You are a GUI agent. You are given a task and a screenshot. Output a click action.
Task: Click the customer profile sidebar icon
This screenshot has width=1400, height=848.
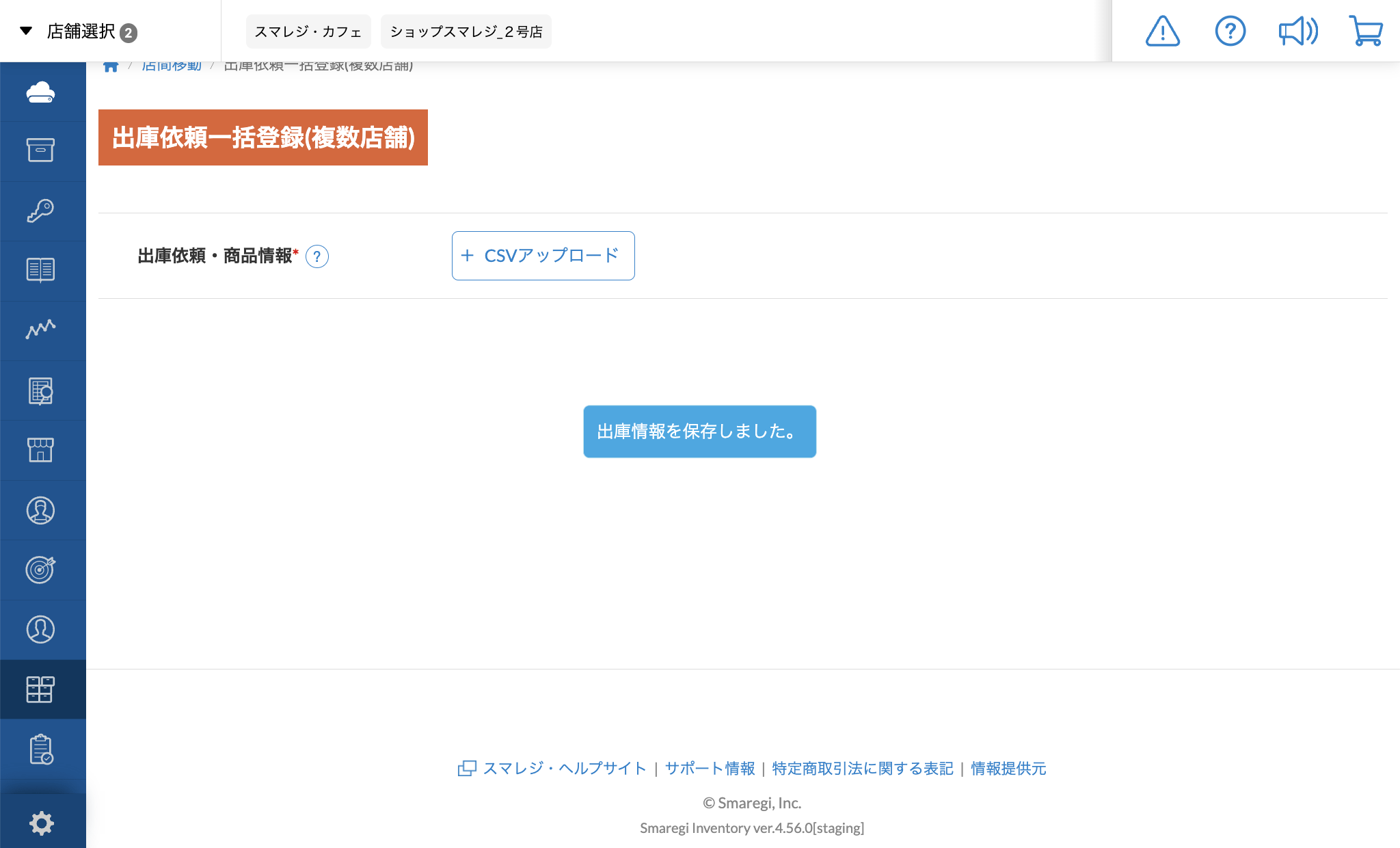pyautogui.click(x=41, y=629)
